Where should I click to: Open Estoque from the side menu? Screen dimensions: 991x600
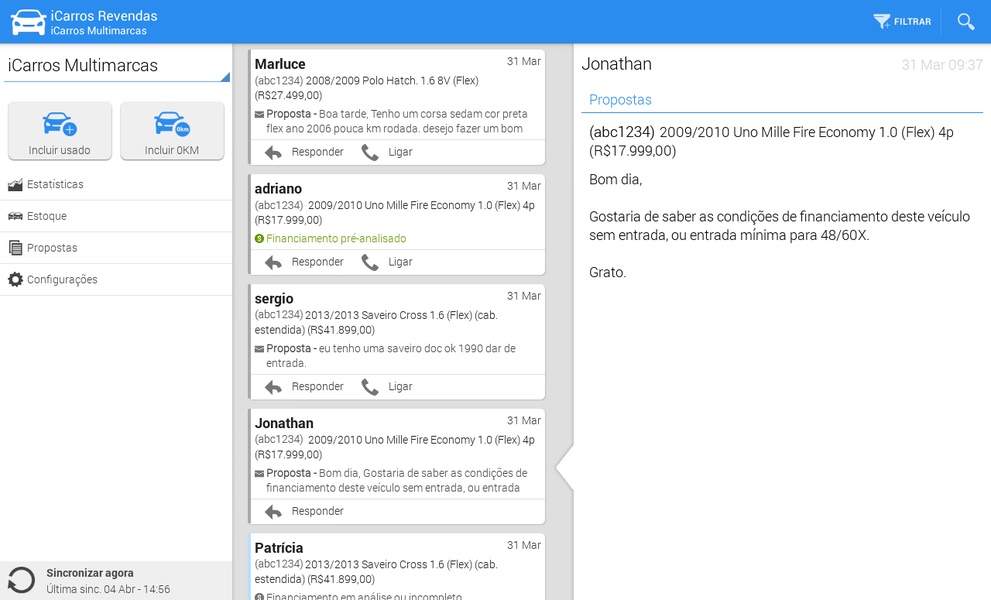pyautogui.click(x=116, y=216)
